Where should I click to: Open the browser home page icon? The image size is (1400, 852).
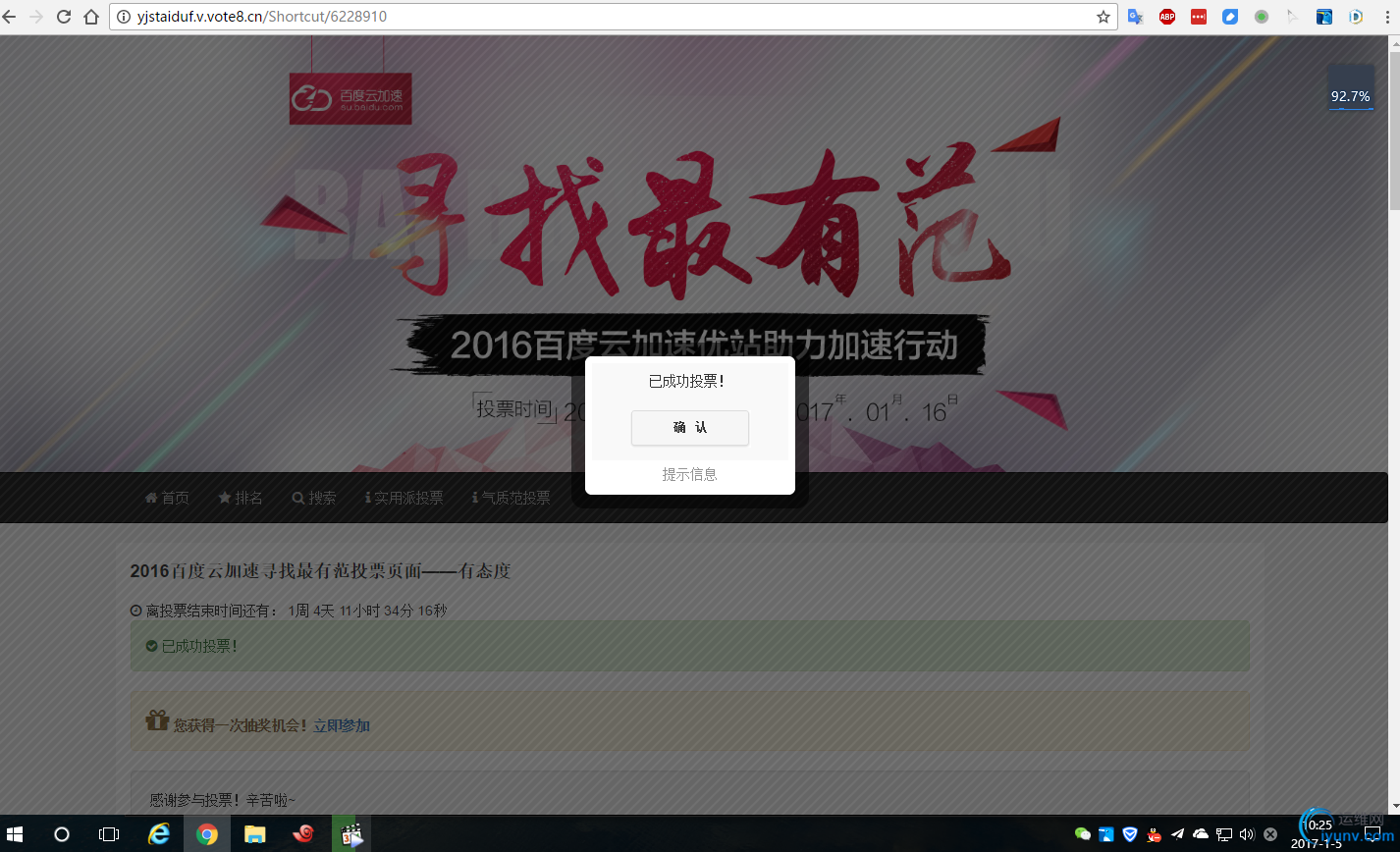[91, 17]
